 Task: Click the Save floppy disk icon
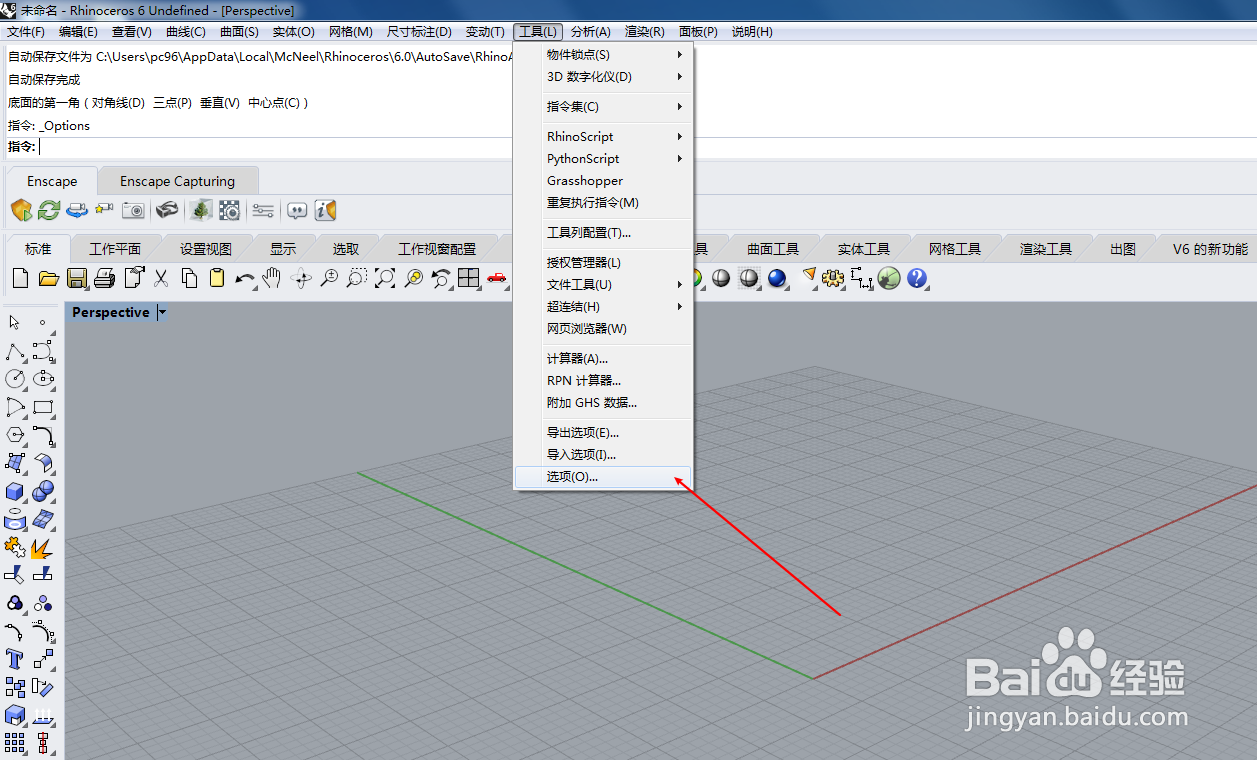pos(77,278)
